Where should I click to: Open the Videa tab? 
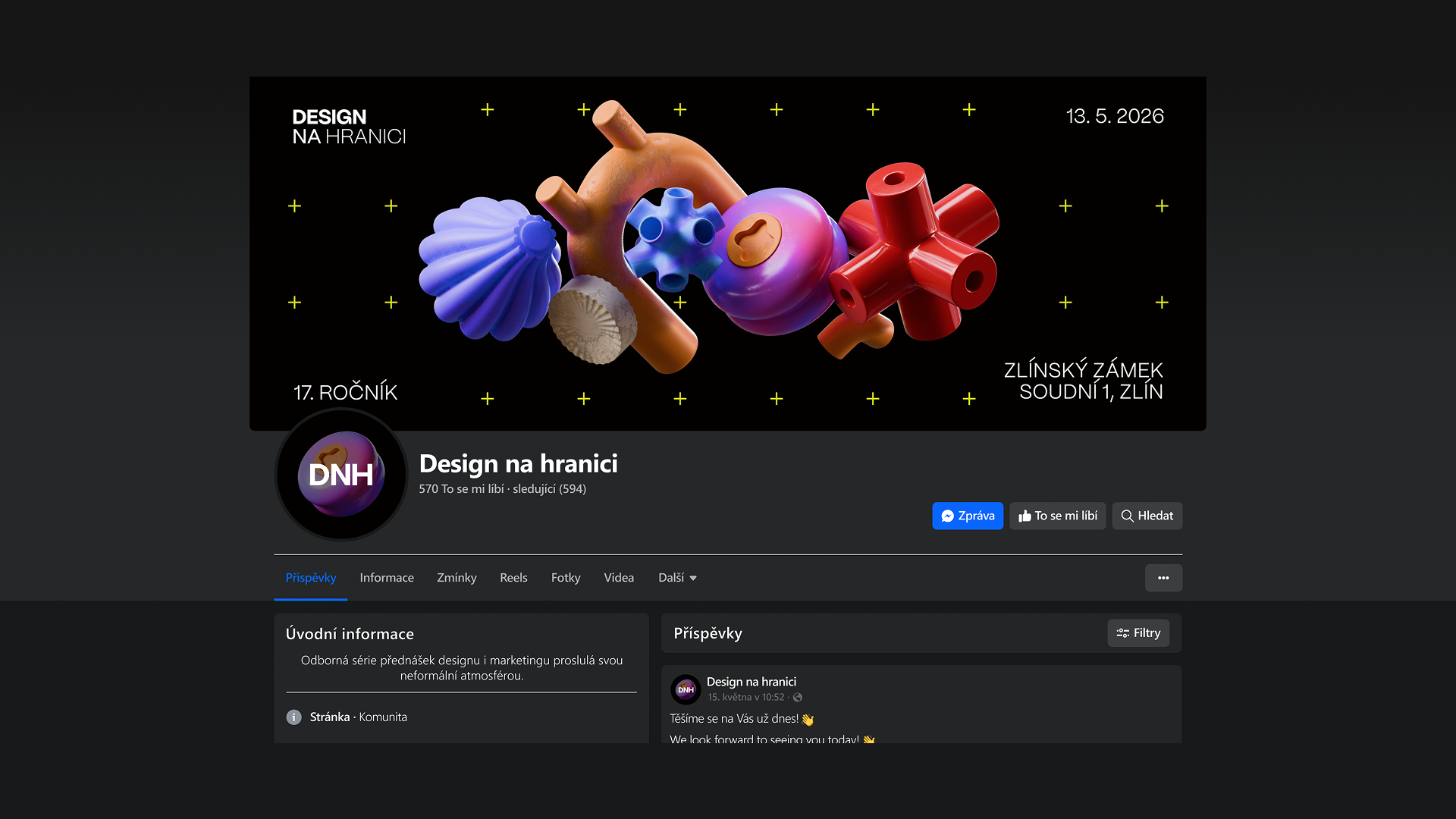point(619,578)
